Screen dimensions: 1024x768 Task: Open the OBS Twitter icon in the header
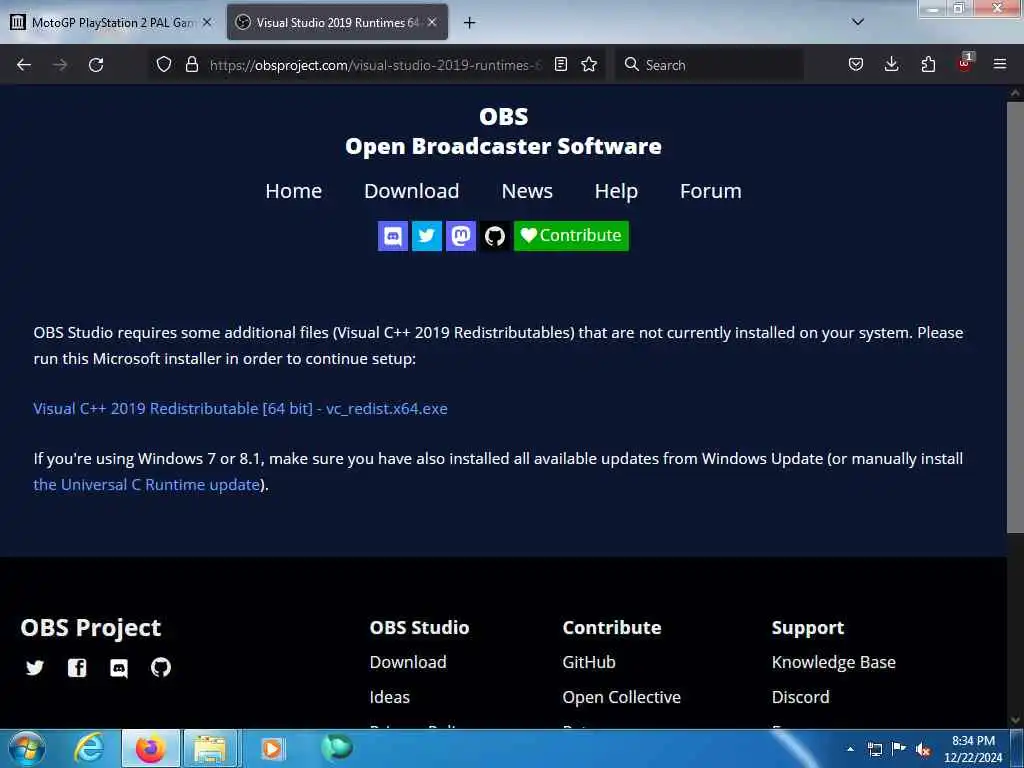(x=426, y=236)
